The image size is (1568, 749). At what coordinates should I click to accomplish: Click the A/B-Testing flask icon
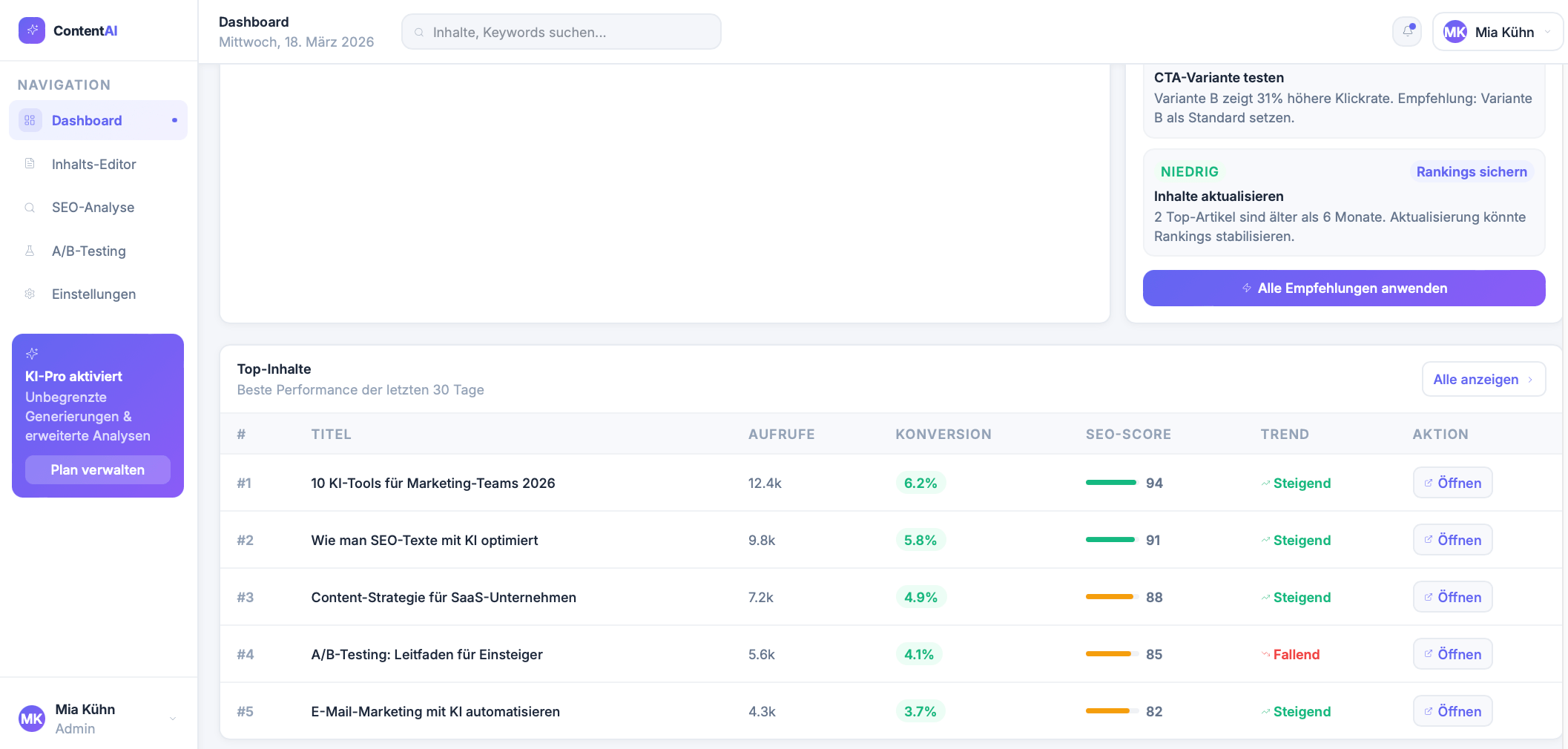(30, 251)
